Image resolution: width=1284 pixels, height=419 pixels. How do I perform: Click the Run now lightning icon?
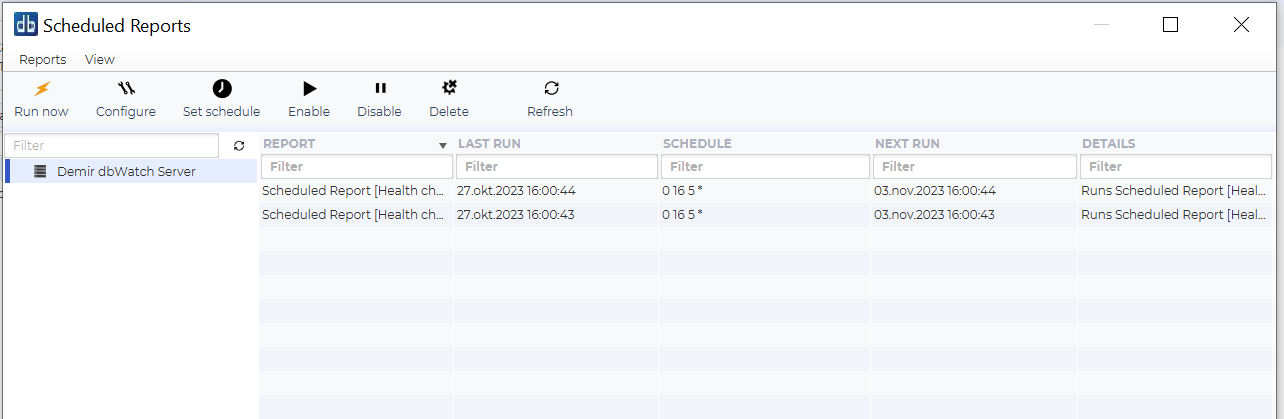[41, 89]
